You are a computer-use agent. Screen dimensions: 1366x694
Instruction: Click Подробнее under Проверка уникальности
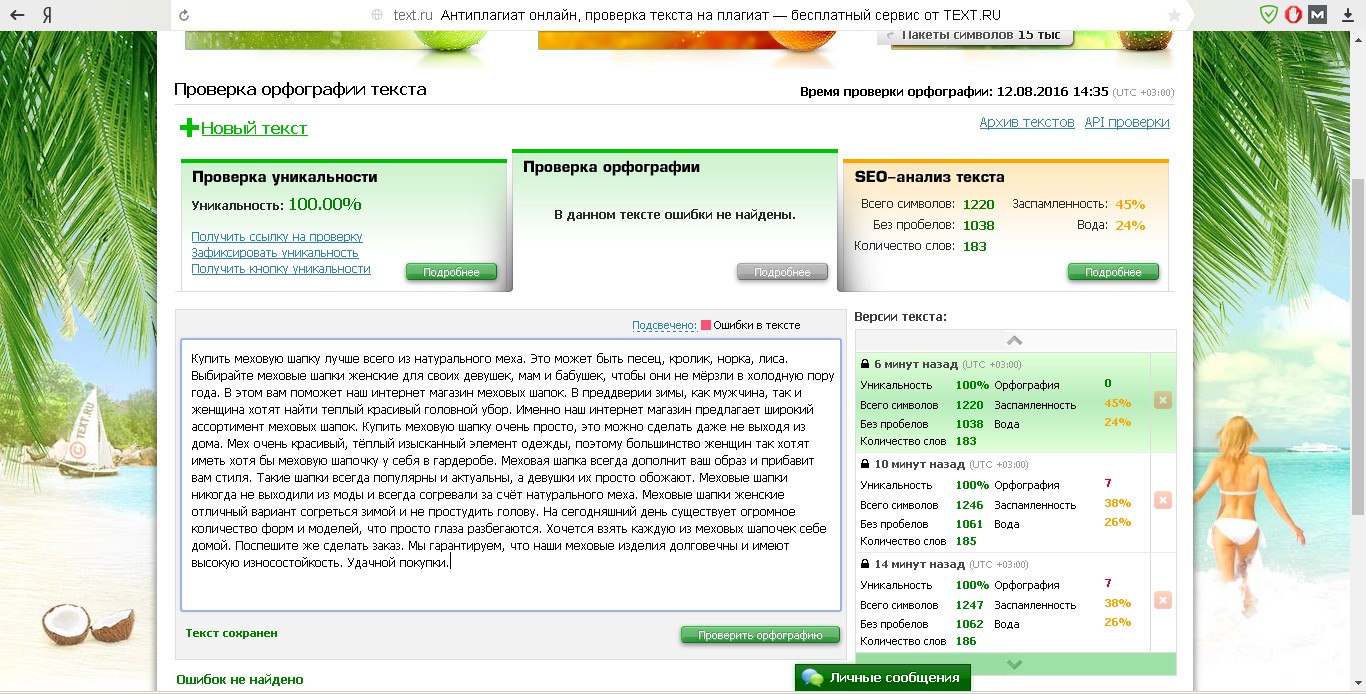point(451,272)
